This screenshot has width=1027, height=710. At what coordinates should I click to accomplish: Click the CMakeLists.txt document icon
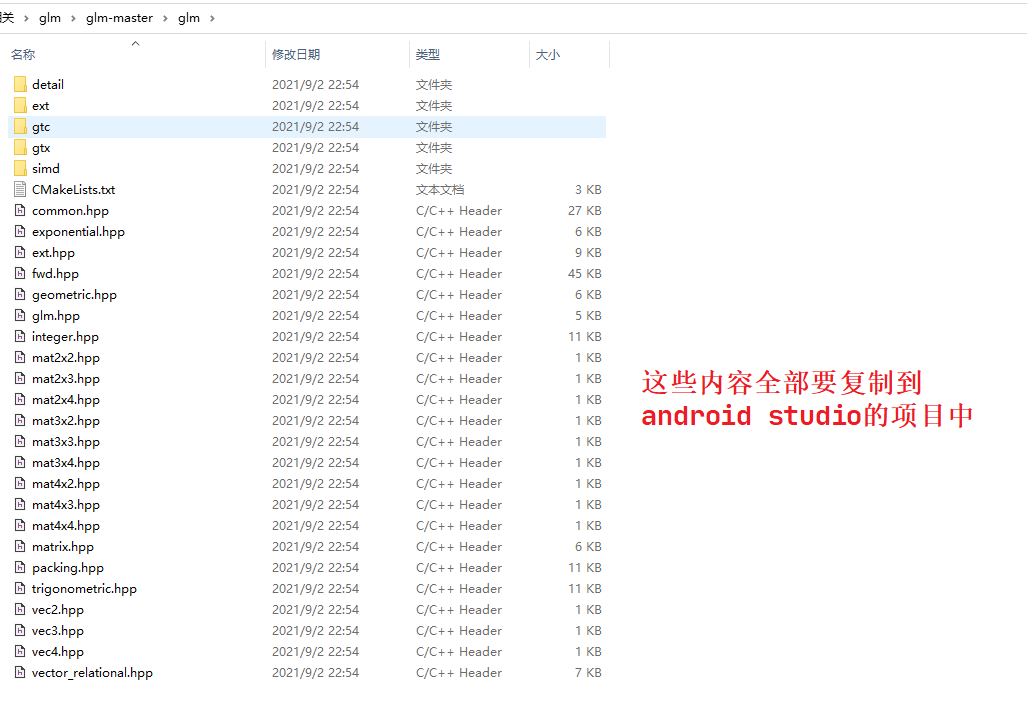pos(20,189)
